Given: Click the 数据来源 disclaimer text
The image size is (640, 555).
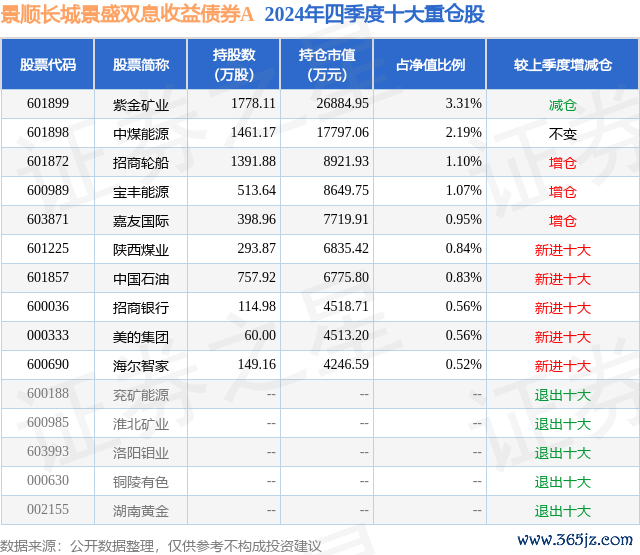Looking at the screenshot, I should tap(161, 546).
